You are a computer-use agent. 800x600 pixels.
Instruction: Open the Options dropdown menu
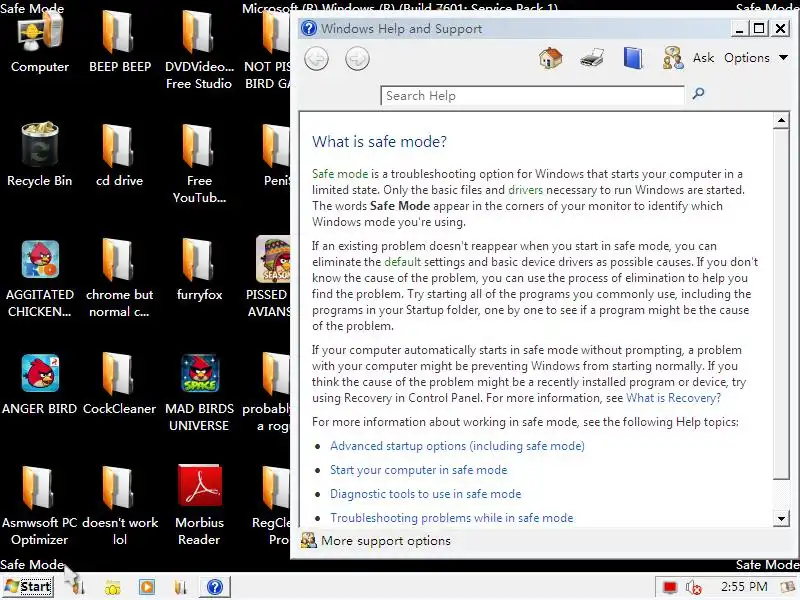[x=756, y=58]
